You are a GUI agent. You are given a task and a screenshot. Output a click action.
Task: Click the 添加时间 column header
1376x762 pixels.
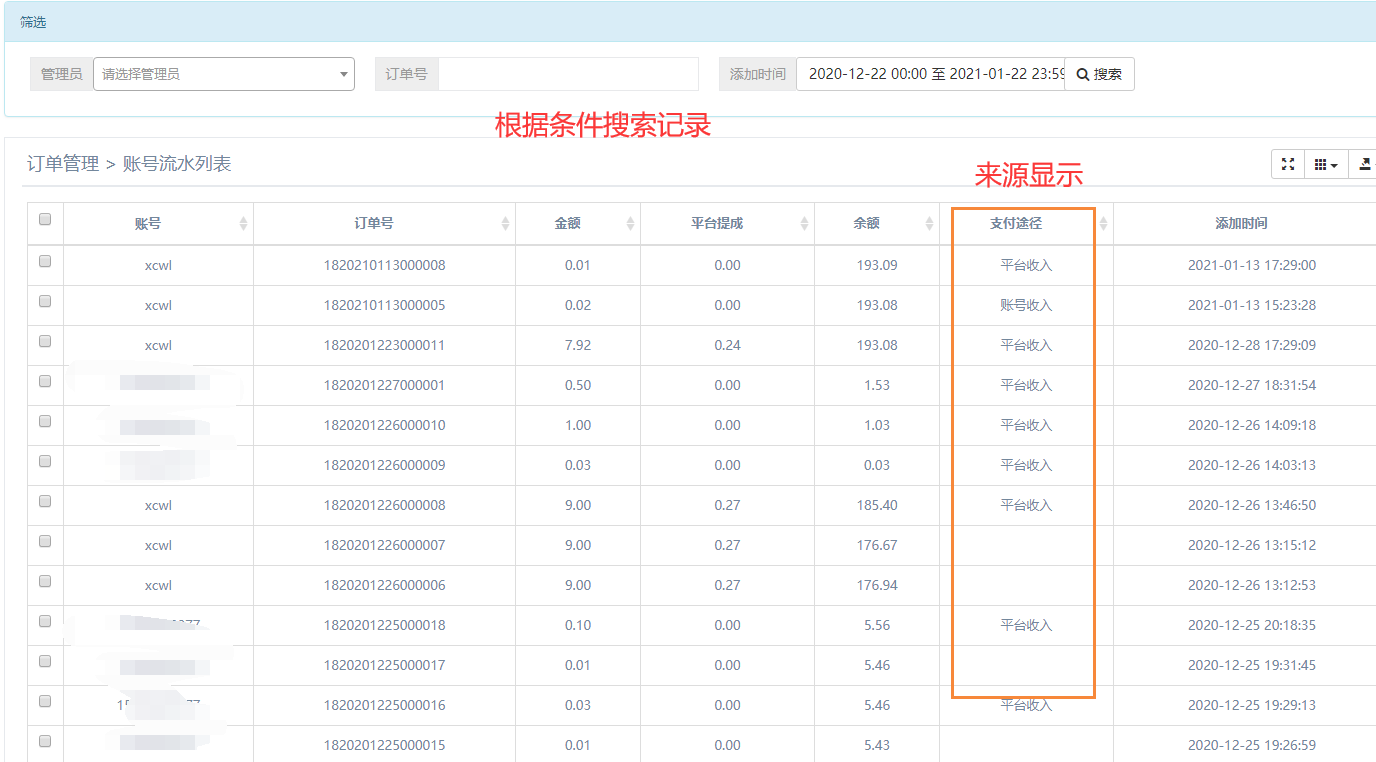(1241, 224)
